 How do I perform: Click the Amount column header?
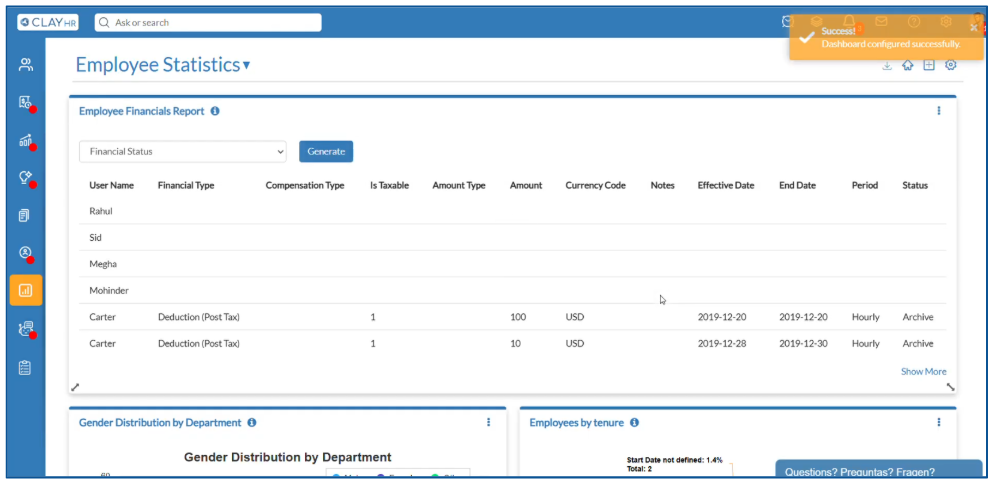coord(526,186)
